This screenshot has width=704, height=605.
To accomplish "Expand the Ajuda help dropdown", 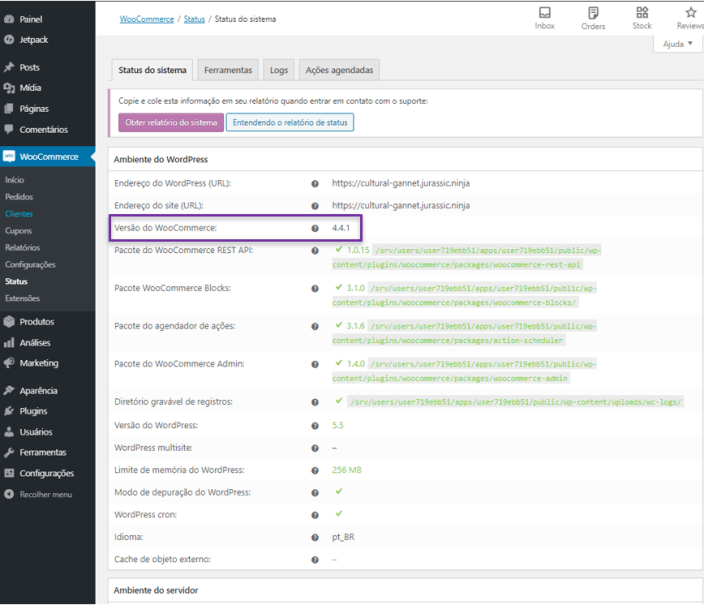I will [678, 44].
